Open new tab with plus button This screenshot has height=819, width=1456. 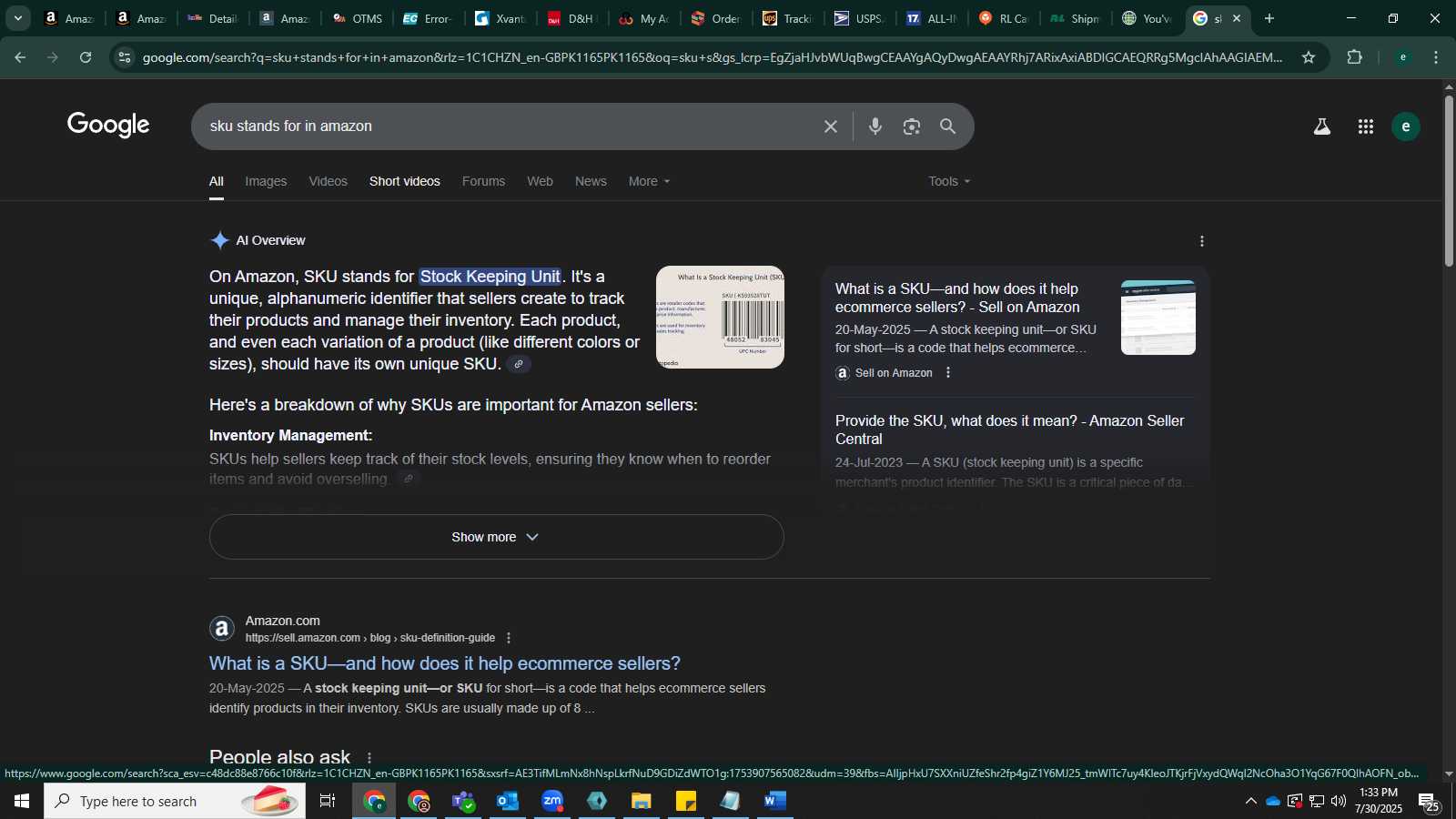coord(1269,18)
